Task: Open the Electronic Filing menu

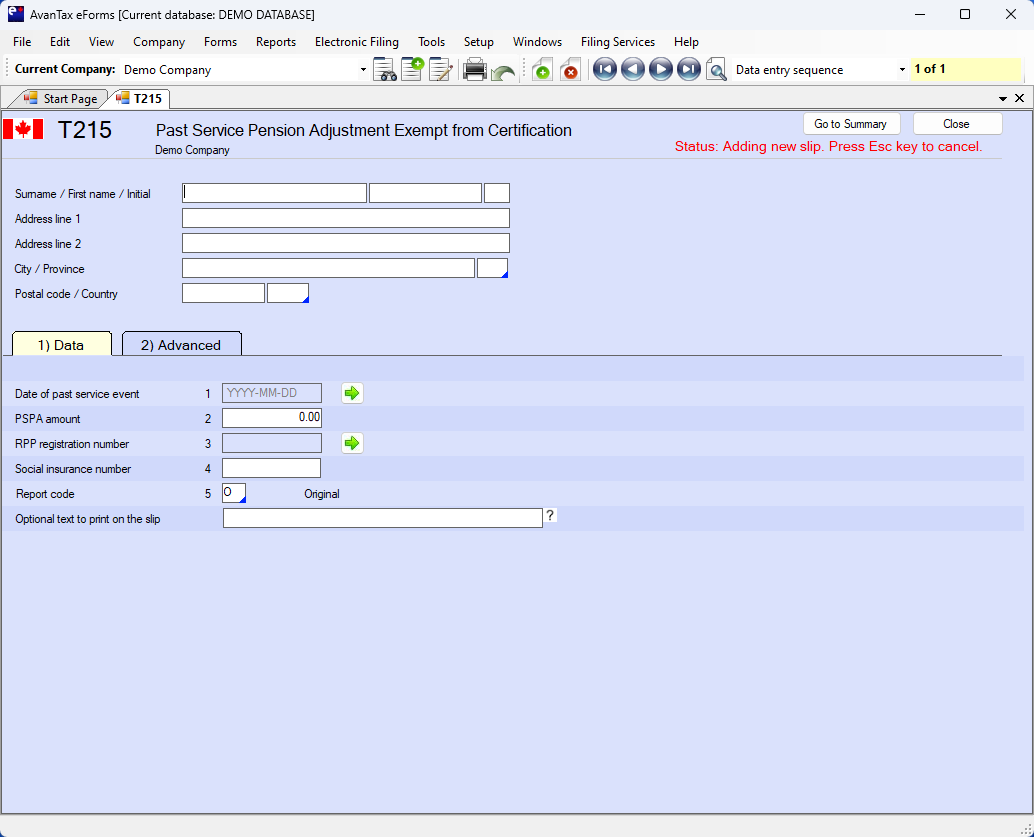Action: coord(356,42)
